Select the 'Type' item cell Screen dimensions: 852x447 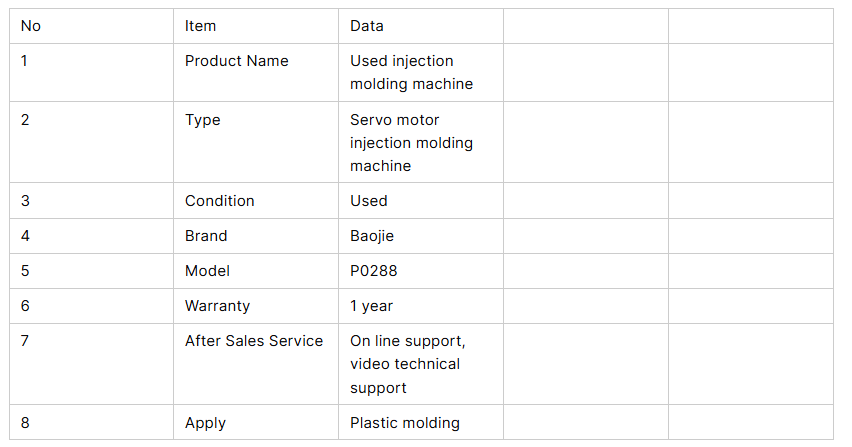[x=203, y=120]
